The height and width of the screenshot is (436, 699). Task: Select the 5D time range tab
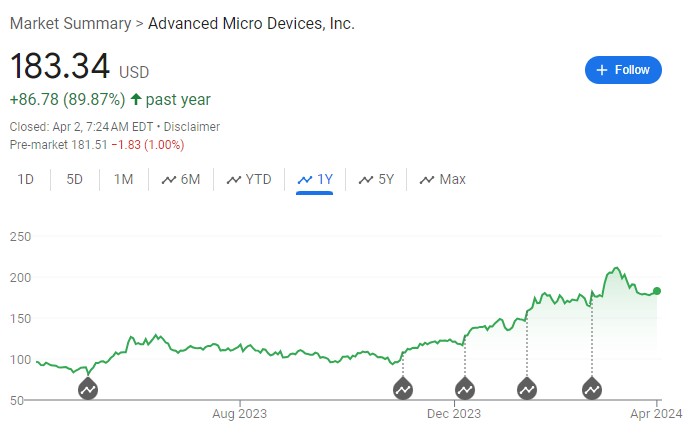pyautogui.click(x=75, y=180)
